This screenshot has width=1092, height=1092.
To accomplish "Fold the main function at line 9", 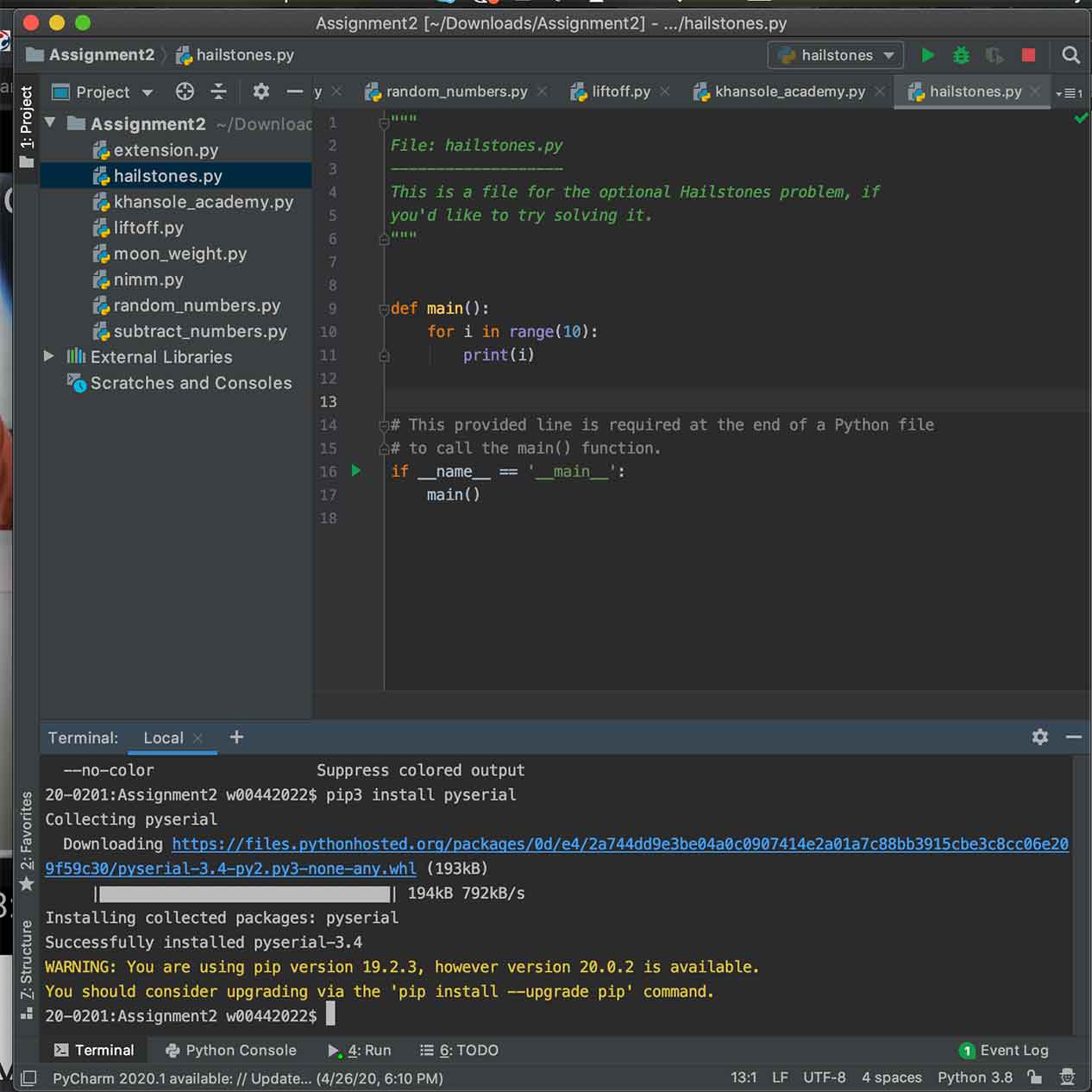I will click(385, 309).
